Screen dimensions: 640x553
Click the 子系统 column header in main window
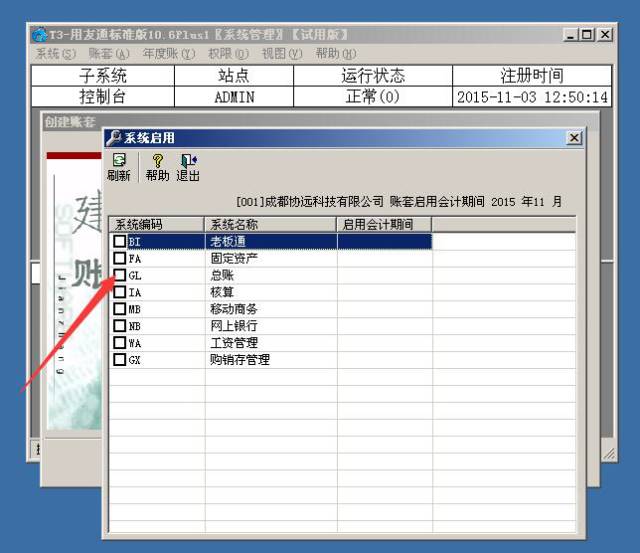[x=103, y=76]
